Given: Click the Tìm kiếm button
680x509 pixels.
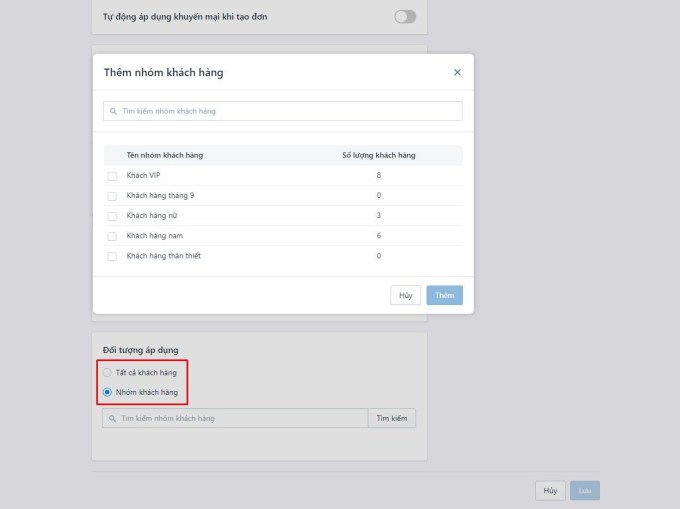Looking at the screenshot, I should click(x=392, y=418).
